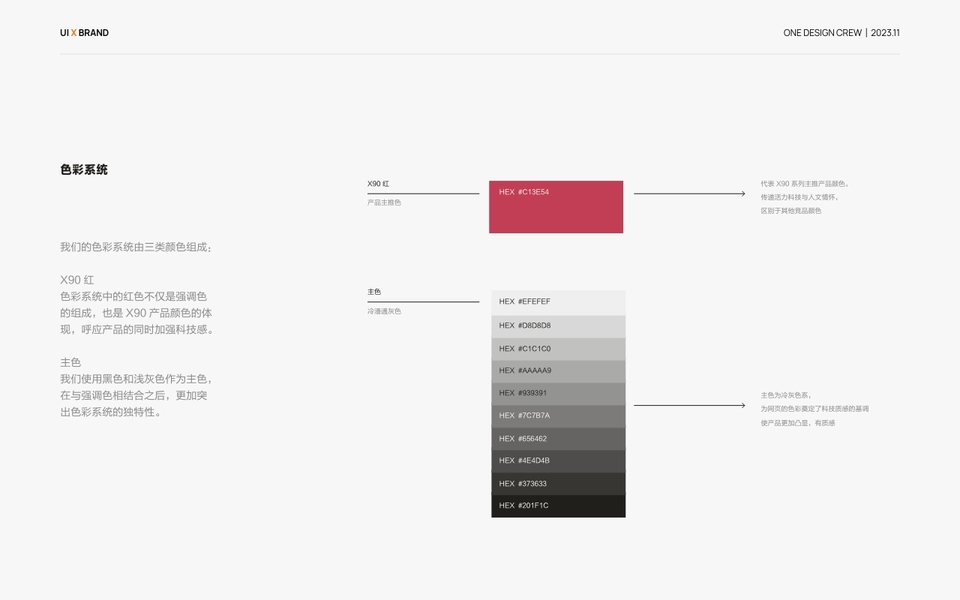Click the 我们的色彩系统由三类颜色组成 line
This screenshot has width=960, height=600.
tap(136, 247)
